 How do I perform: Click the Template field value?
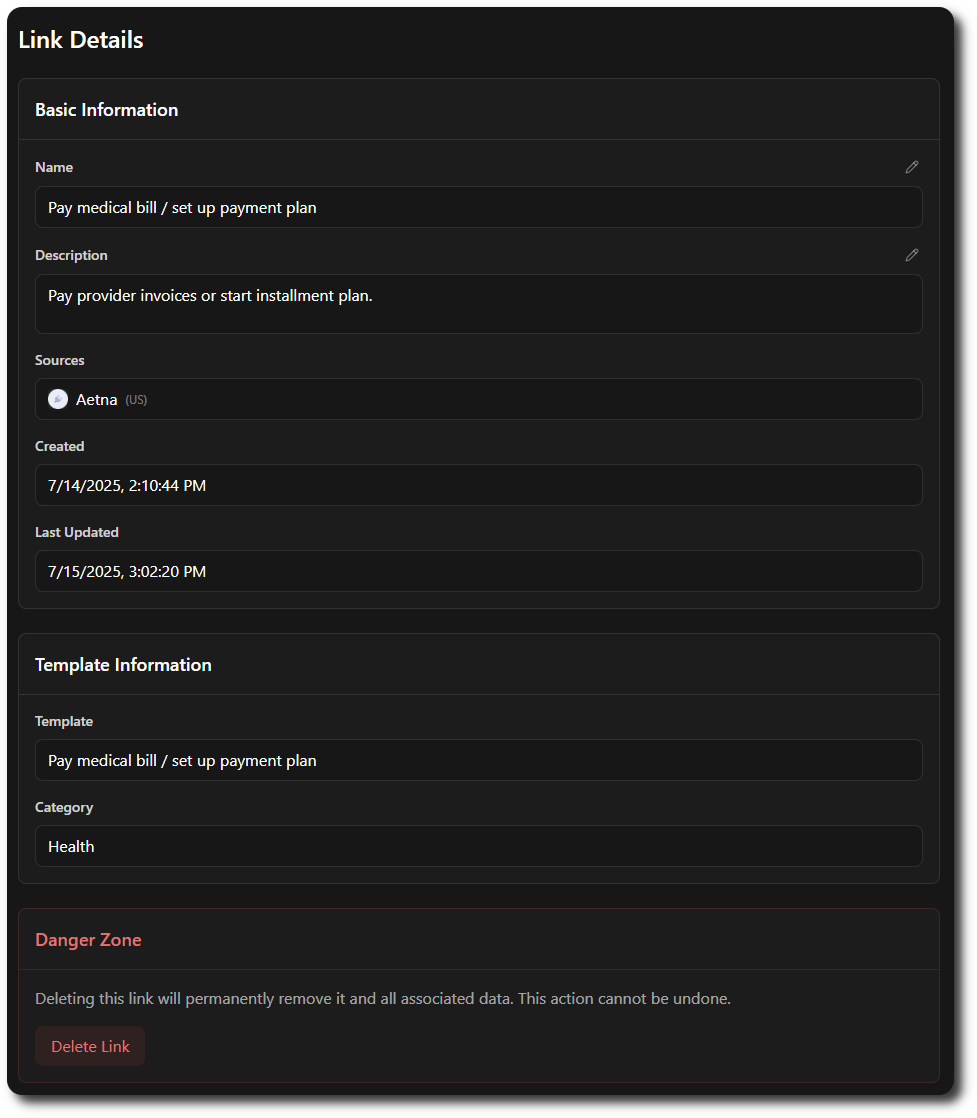tap(479, 760)
